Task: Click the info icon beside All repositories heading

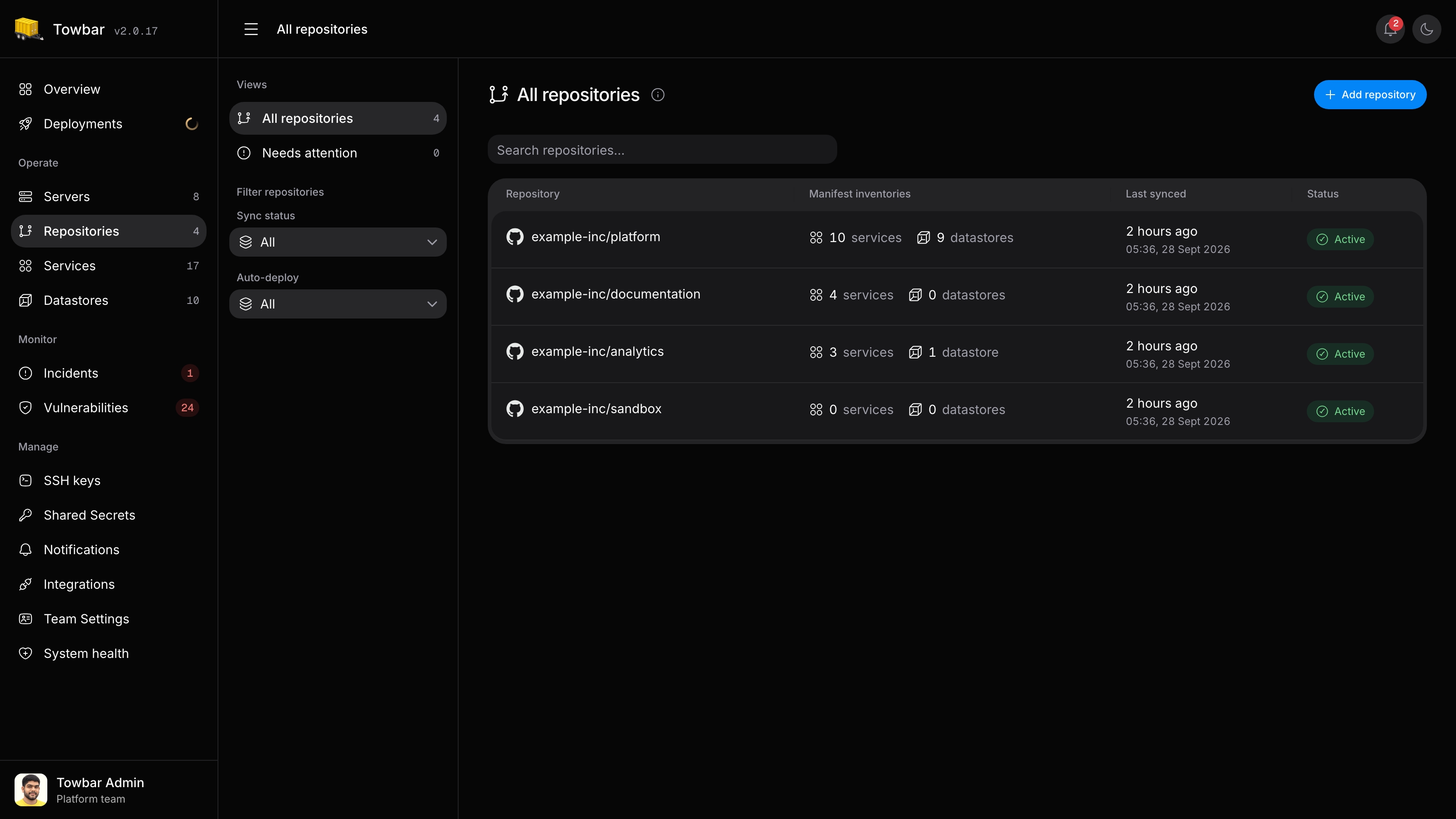Action: [x=658, y=95]
